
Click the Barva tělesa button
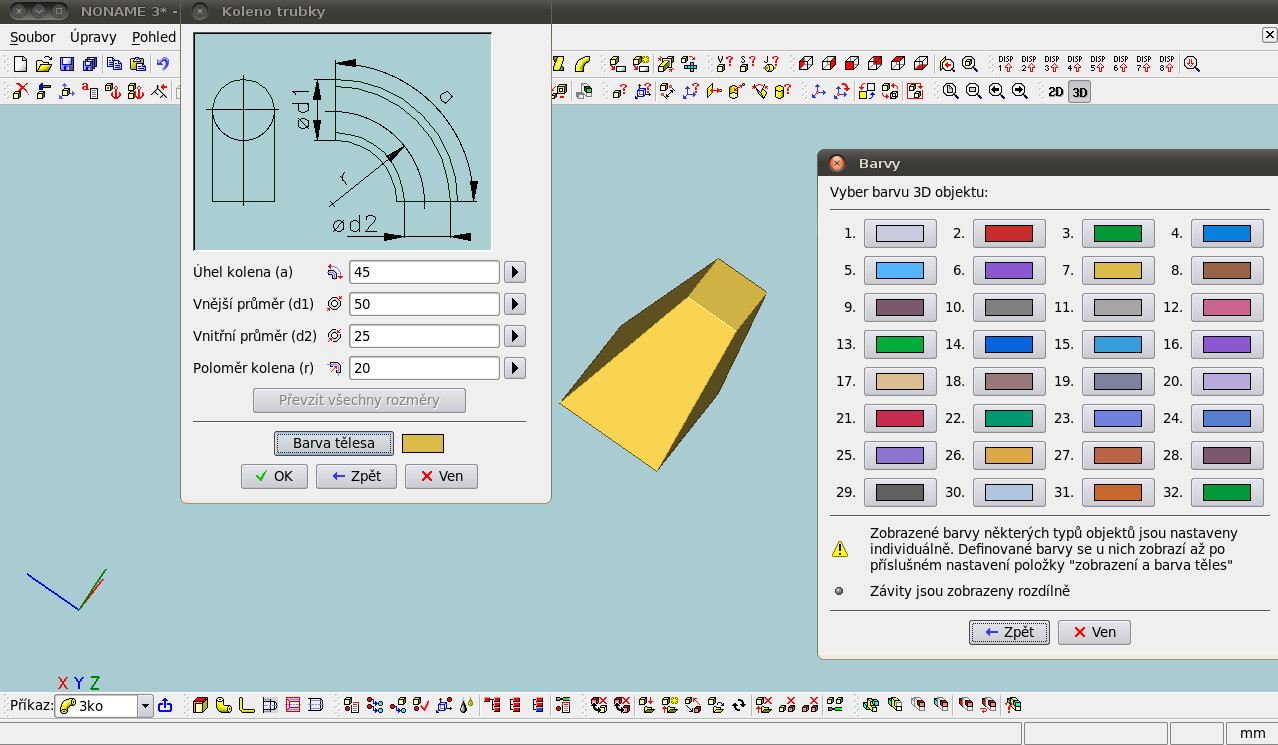(334, 443)
